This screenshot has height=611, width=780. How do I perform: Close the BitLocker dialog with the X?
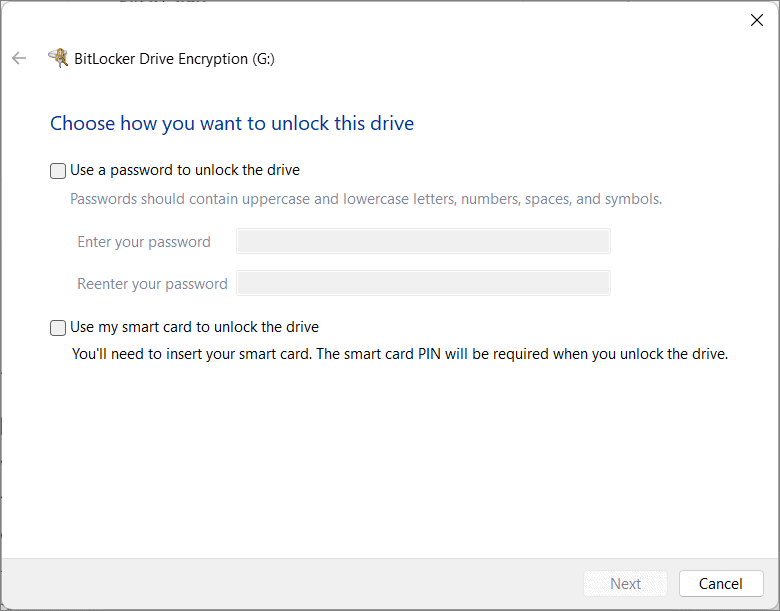(x=757, y=20)
